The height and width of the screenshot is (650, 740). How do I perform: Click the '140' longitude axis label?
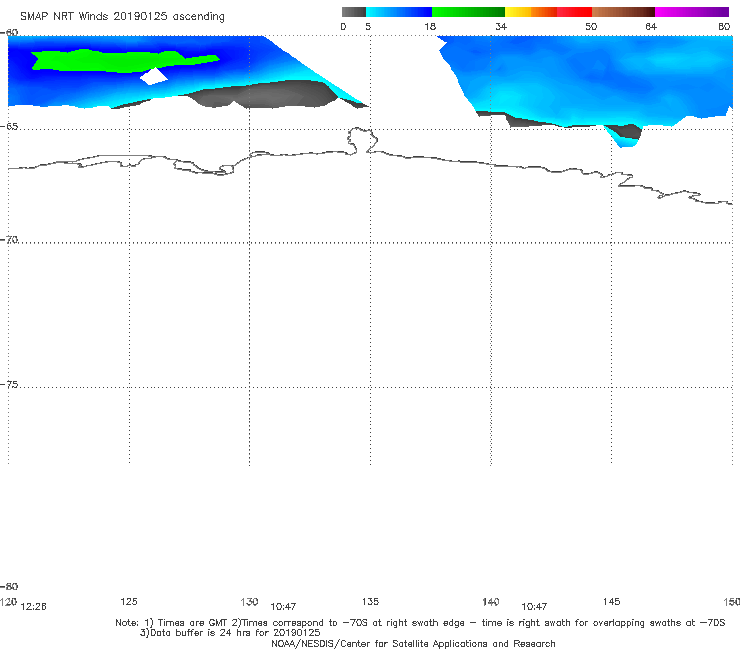pyautogui.click(x=491, y=602)
